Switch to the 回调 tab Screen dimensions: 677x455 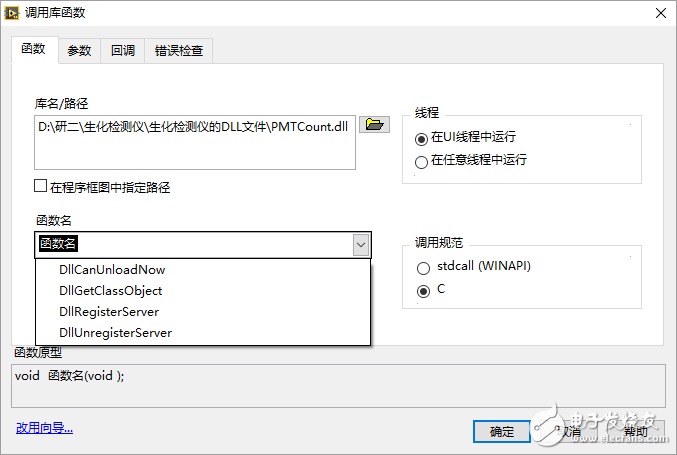[121, 51]
